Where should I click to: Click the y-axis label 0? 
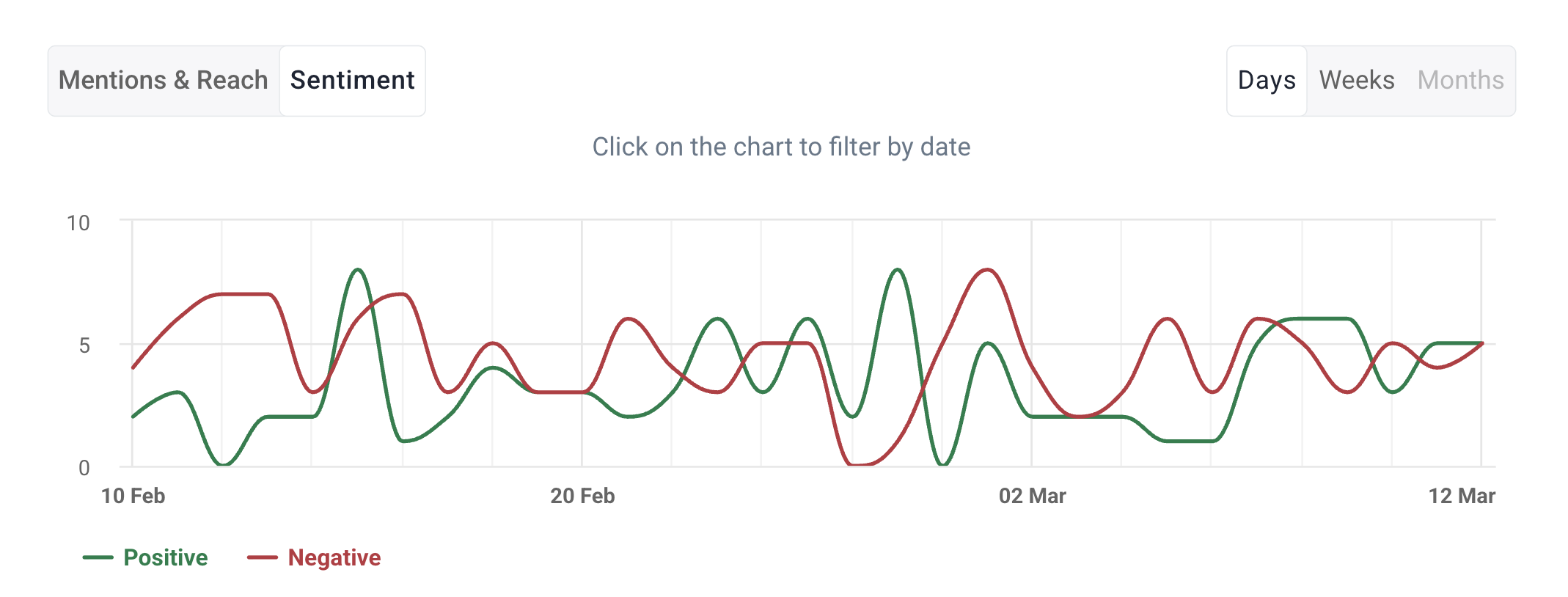(84, 467)
